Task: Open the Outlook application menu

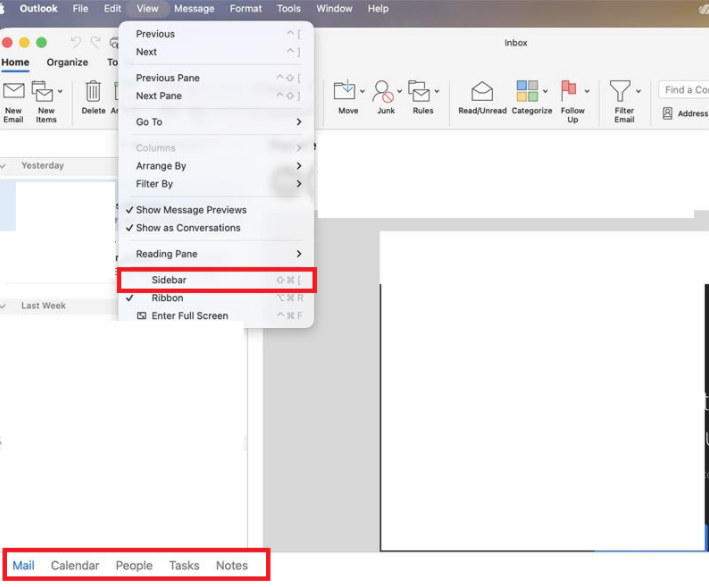Action: point(38,9)
